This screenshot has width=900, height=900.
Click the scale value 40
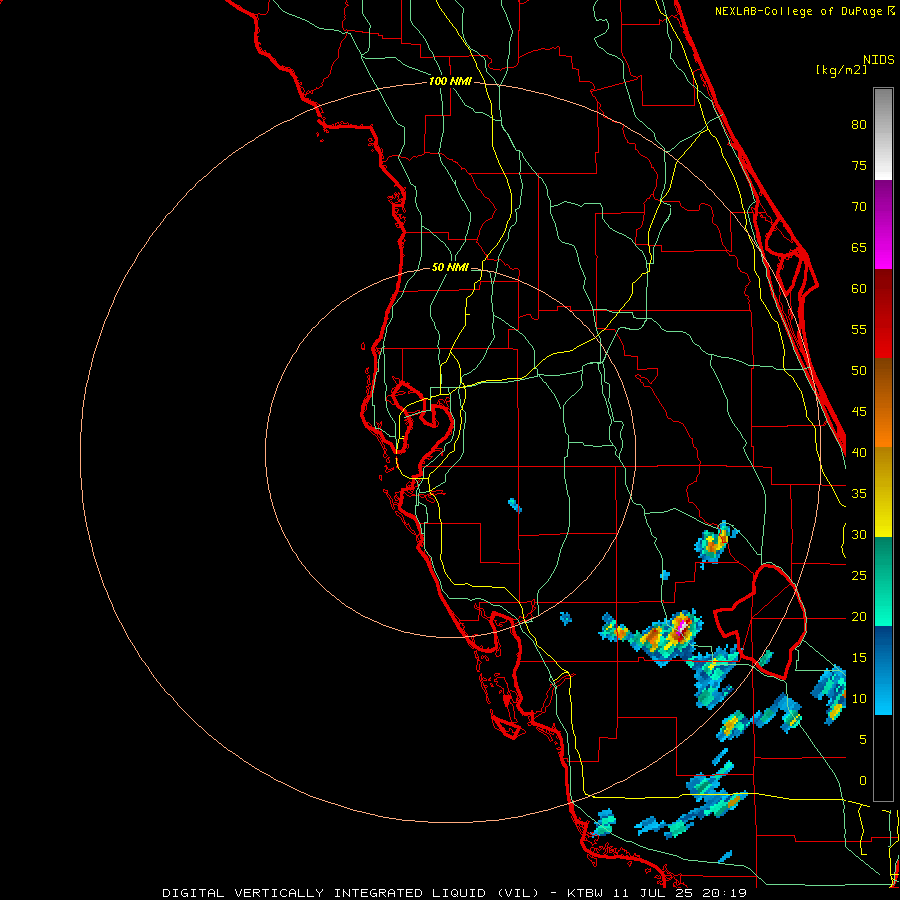(859, 453)
